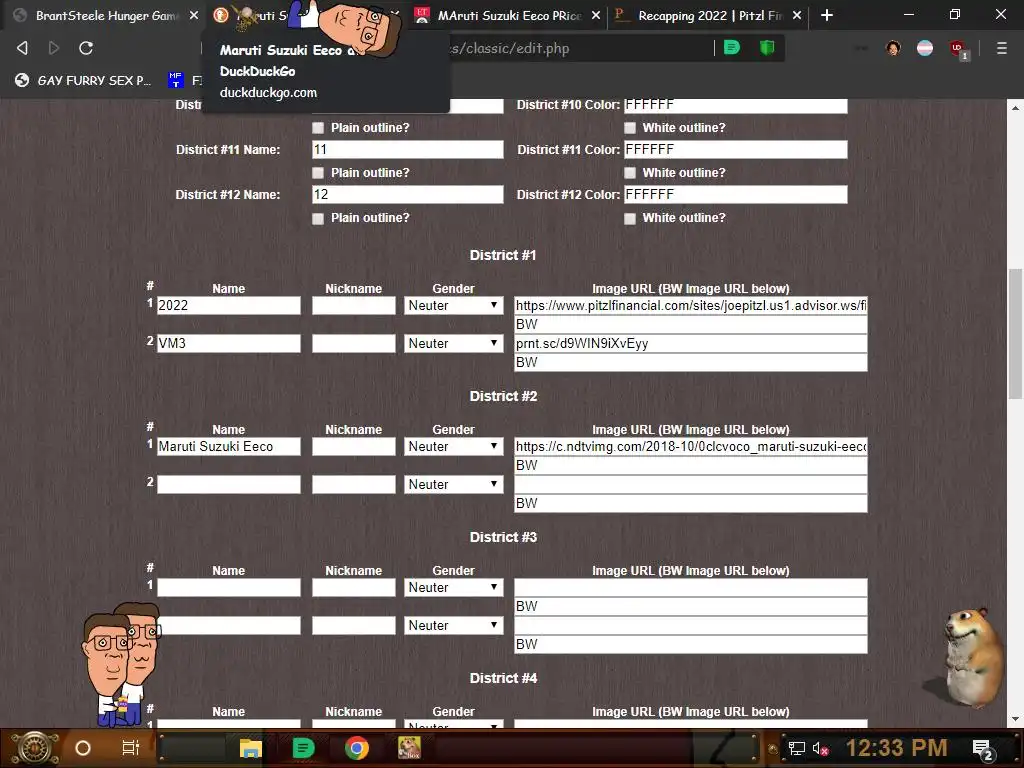The image size is (1024, 768).
Task: Open the steampunk Start button
Action: pos(33,748)
